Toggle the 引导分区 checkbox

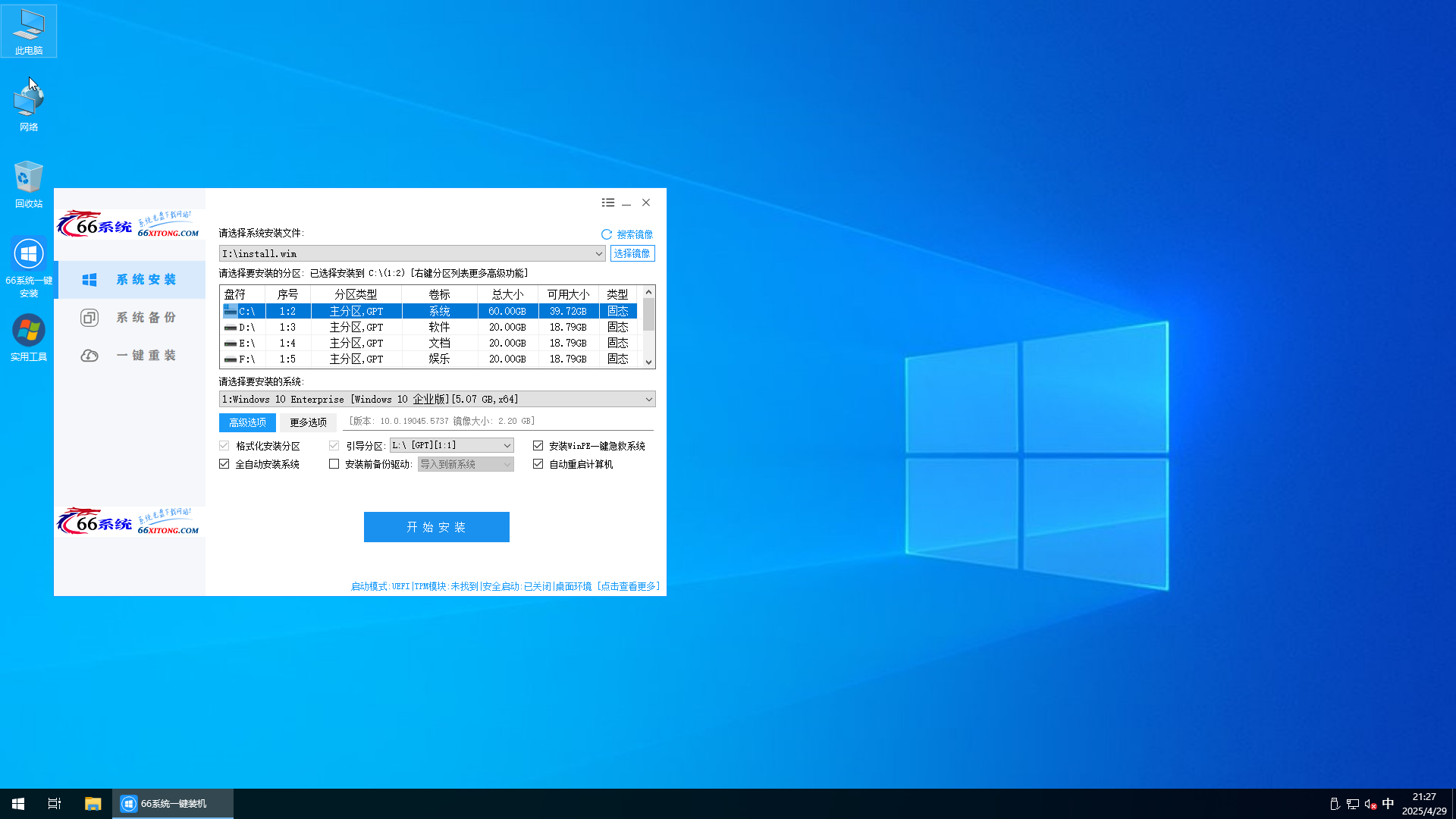tap(334, 446)
